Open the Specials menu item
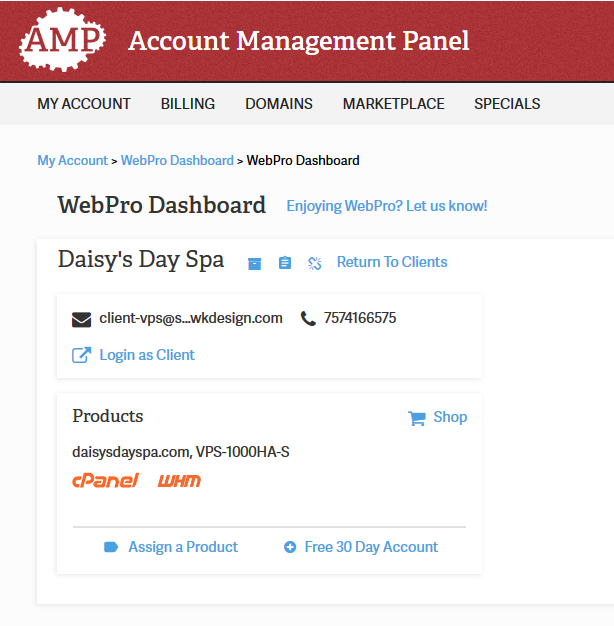 point(507,104)
